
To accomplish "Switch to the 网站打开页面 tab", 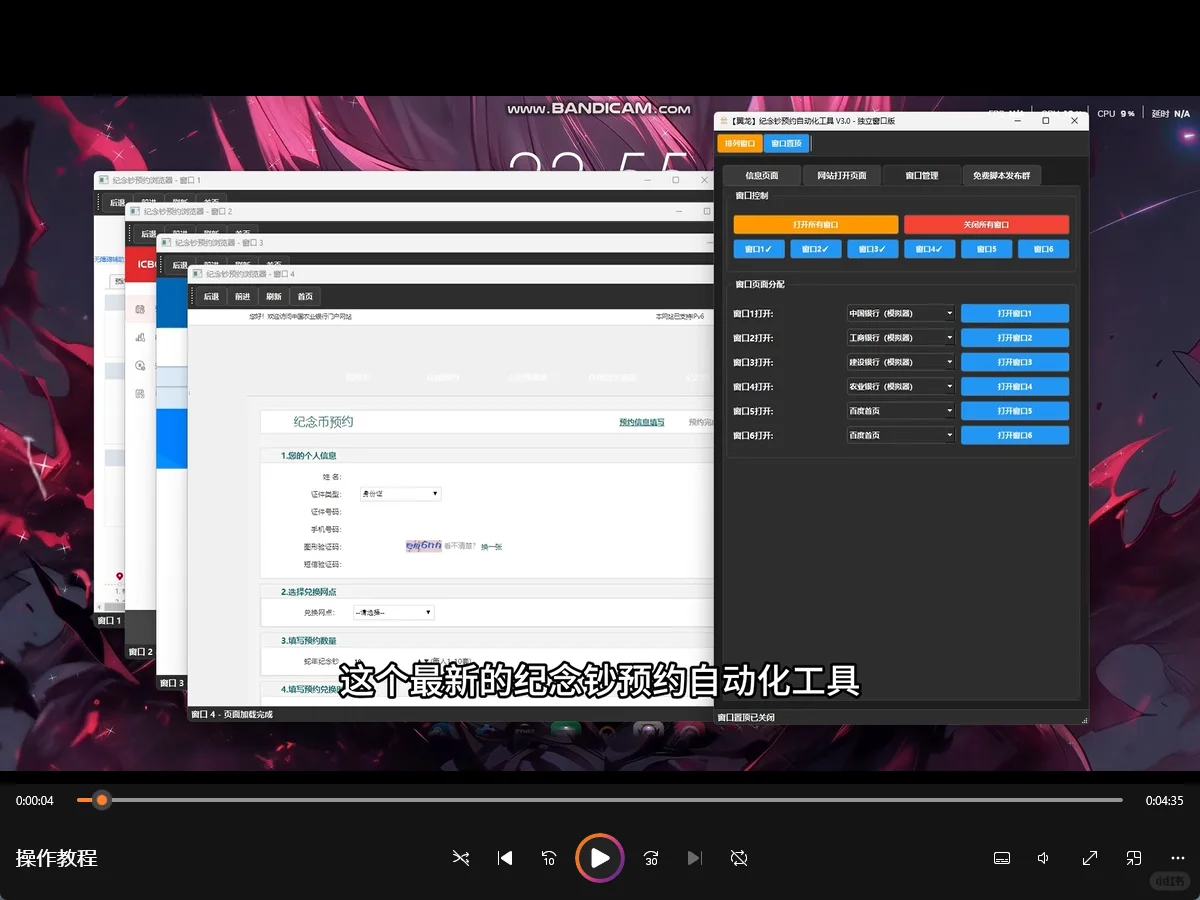I will 841,175.
